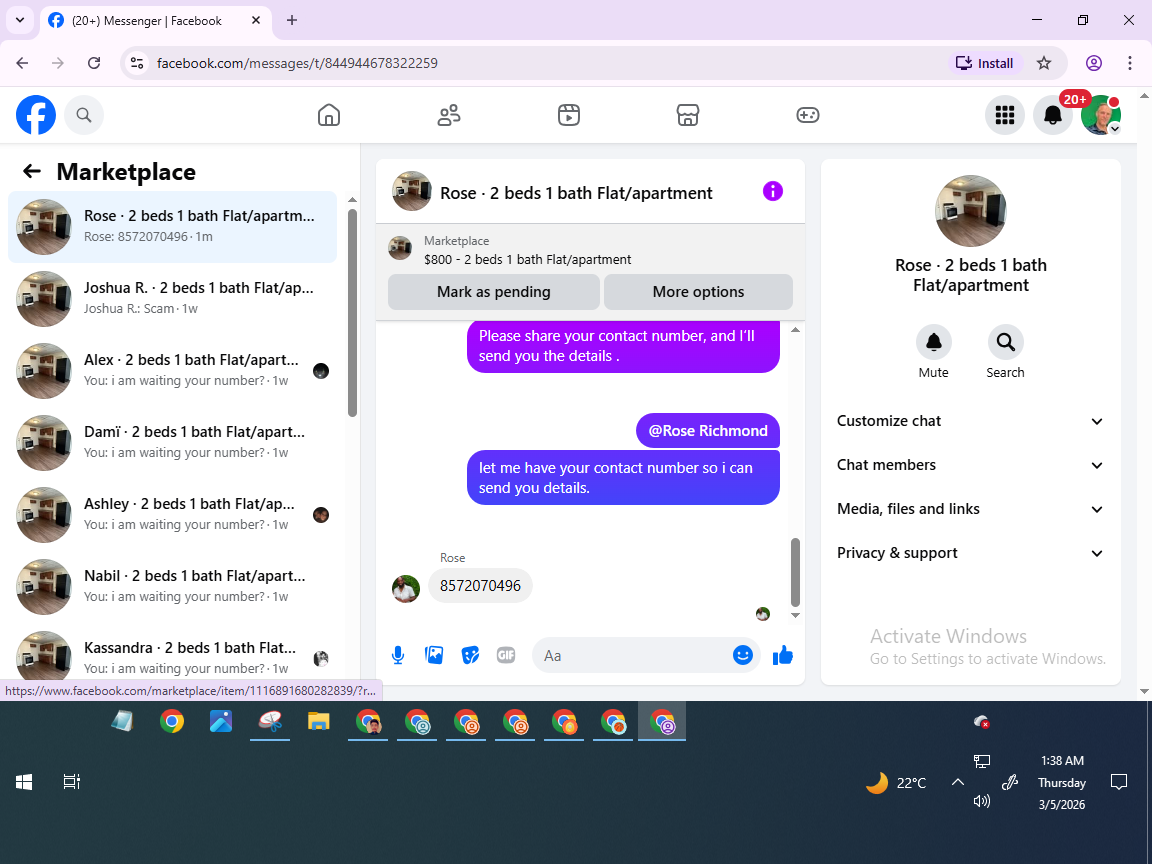Image resolution: width=1152 pixels, height=864 pixels.
Task: Open Chrome profile icon in toolbar
Action: pos(1094,63)
